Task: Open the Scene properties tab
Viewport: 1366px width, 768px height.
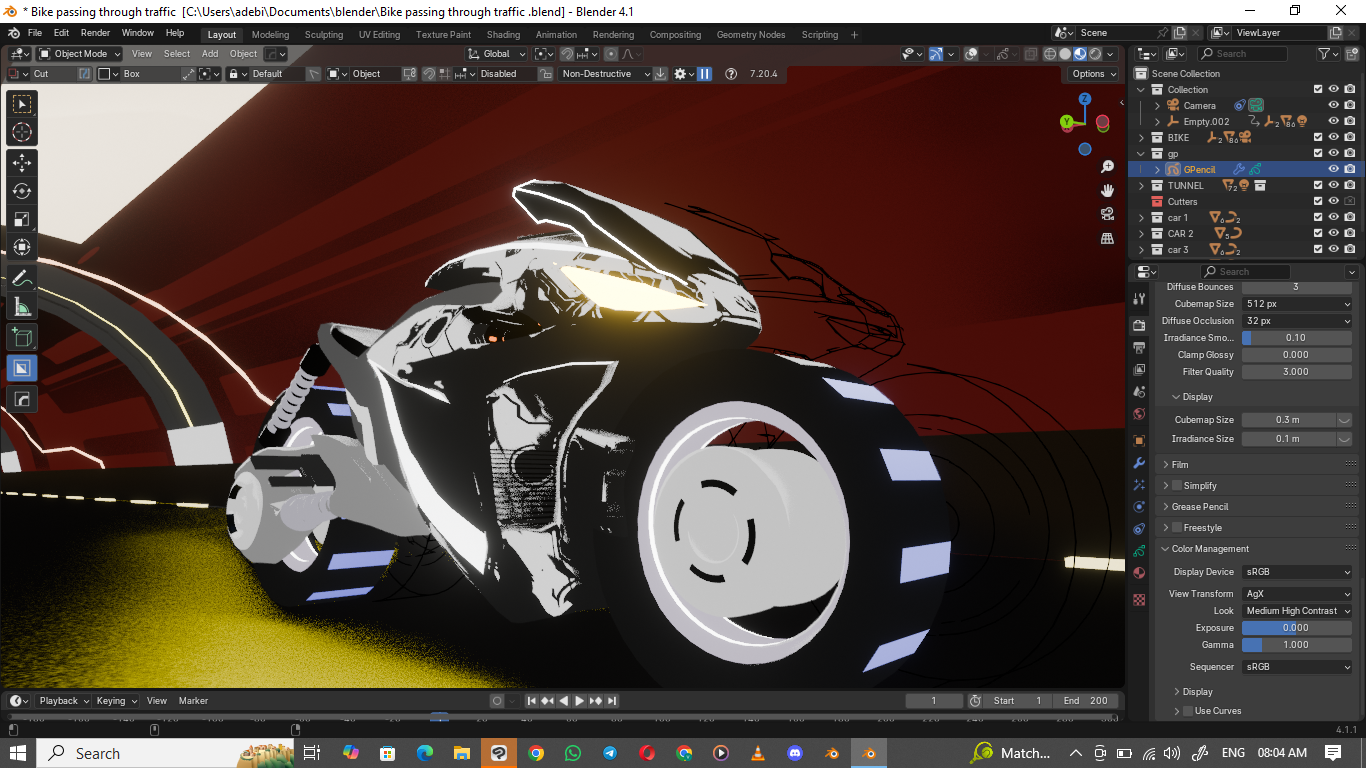Action: tap(1139, 392)
